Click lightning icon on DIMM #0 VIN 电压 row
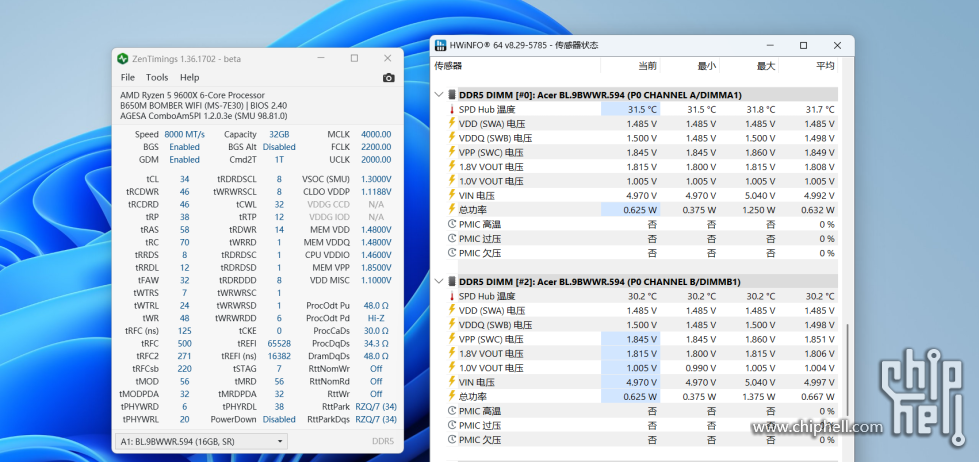 click(452, 195)
